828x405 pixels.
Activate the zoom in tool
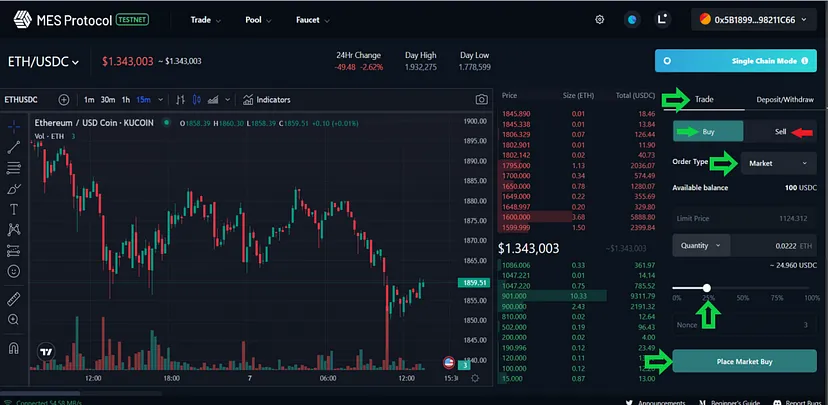(x=14, y=319)
